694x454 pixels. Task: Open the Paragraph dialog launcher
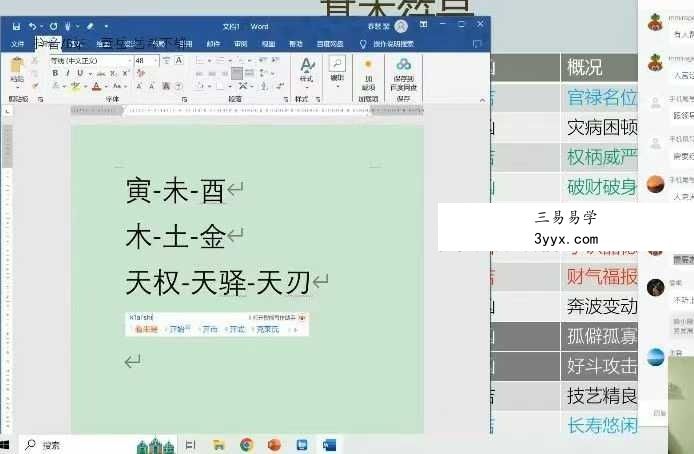coord(286,100)
